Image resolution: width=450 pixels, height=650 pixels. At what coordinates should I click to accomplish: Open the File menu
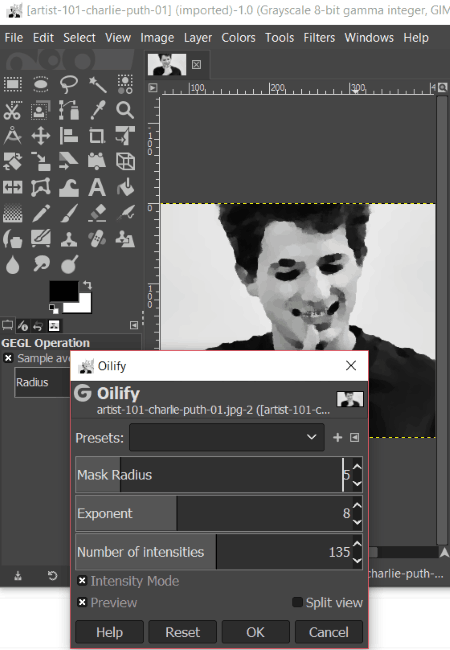tap(14, 38)
